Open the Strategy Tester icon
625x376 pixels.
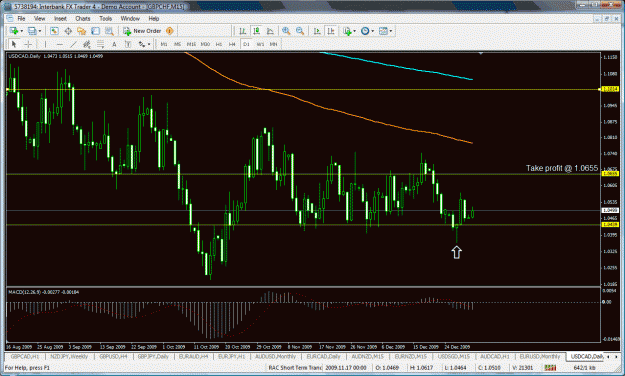coord(109,31)
